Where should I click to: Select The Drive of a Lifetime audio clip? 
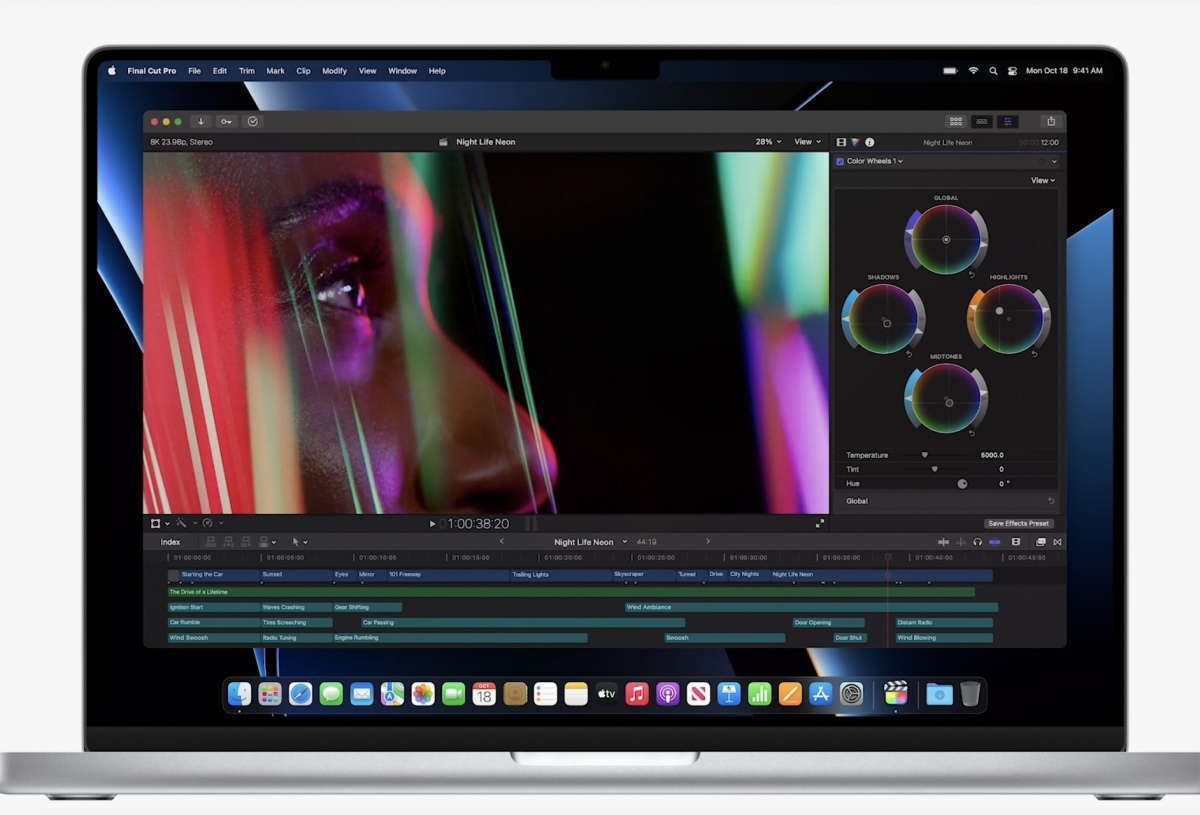pyautogui.click(x=571, y=592)
